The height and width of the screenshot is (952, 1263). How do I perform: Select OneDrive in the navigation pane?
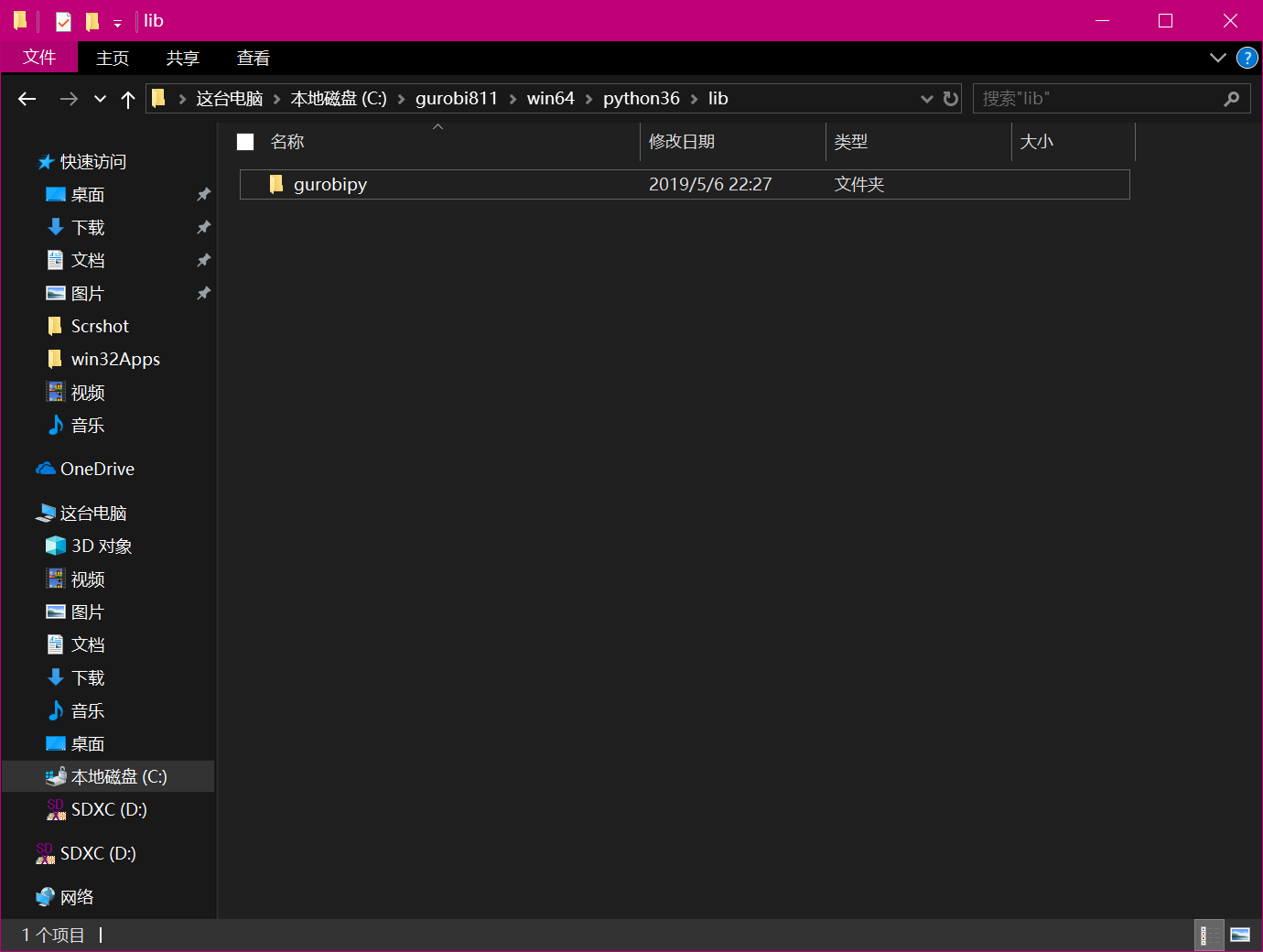(x=97, y=469)
